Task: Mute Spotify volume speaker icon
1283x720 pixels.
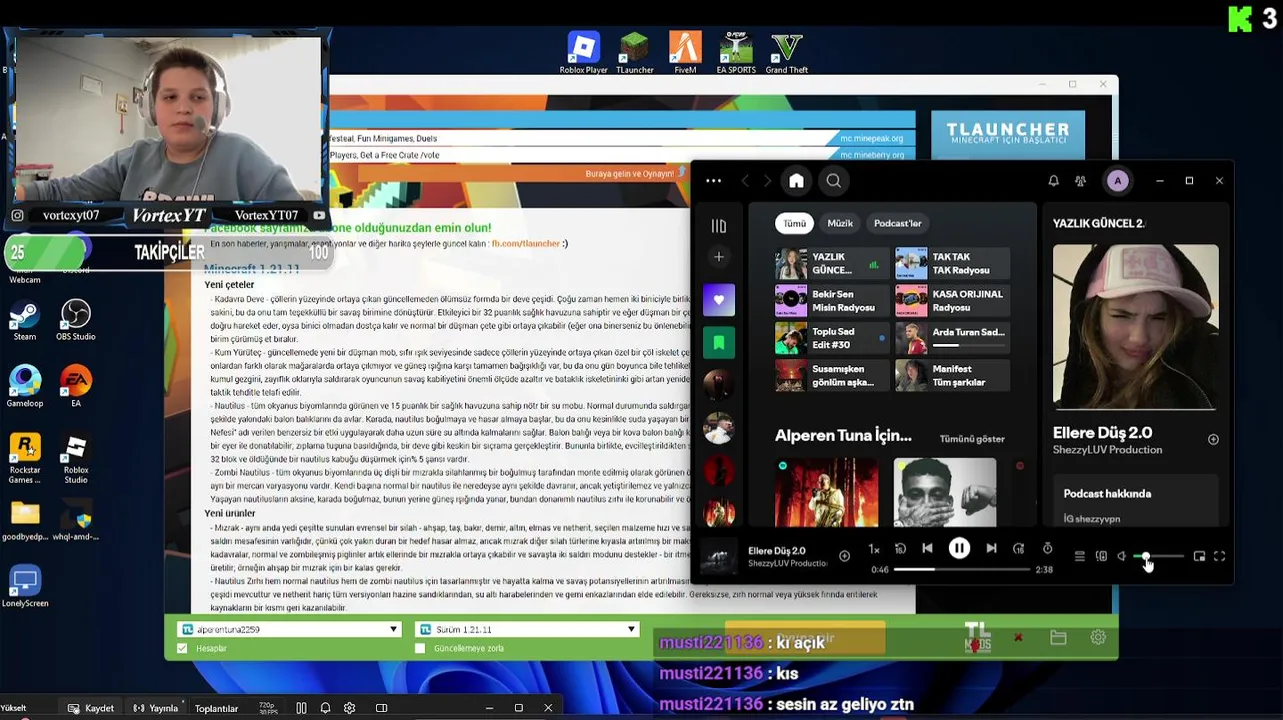Action: pyautogui.click(x=1122, y=556)
